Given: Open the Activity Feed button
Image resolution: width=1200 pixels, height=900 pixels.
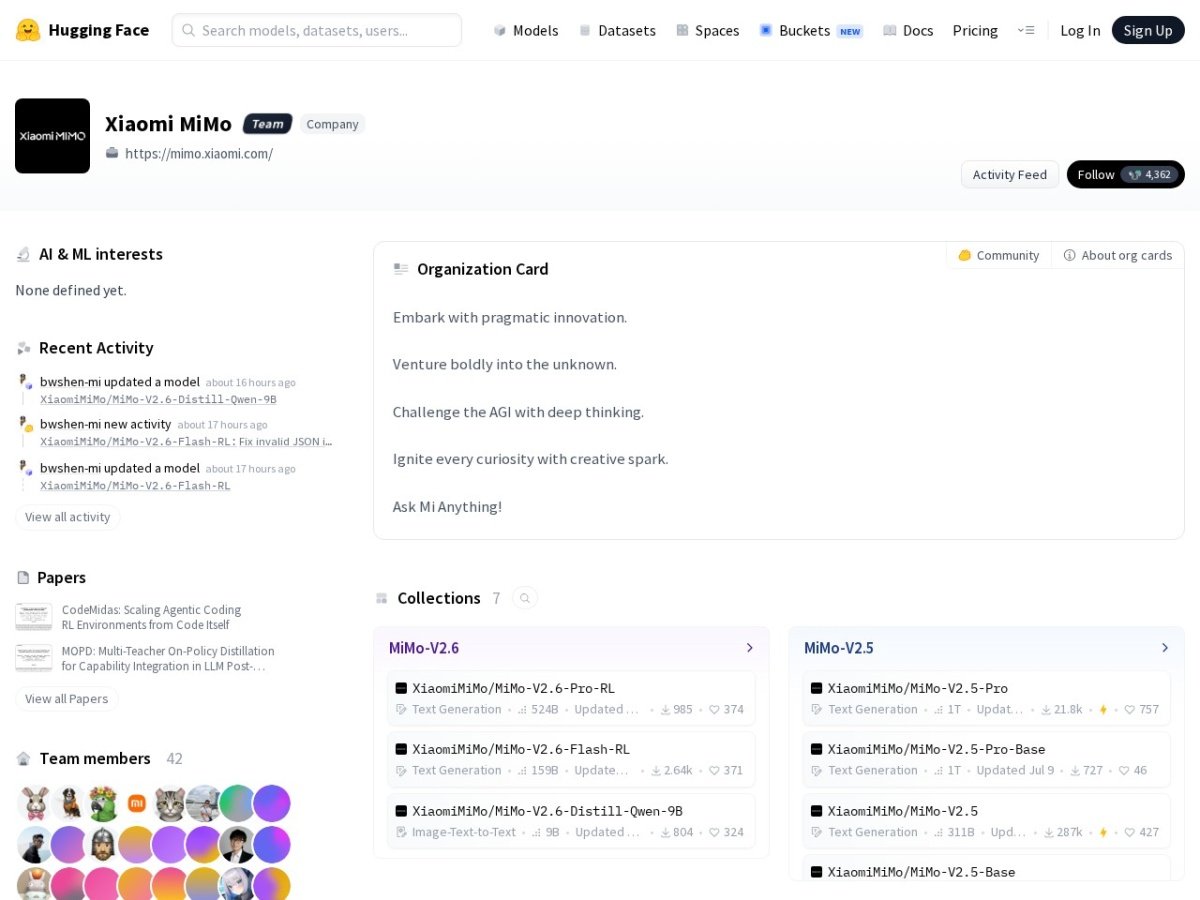Looking at the screenshot, I should [1010, 174].
